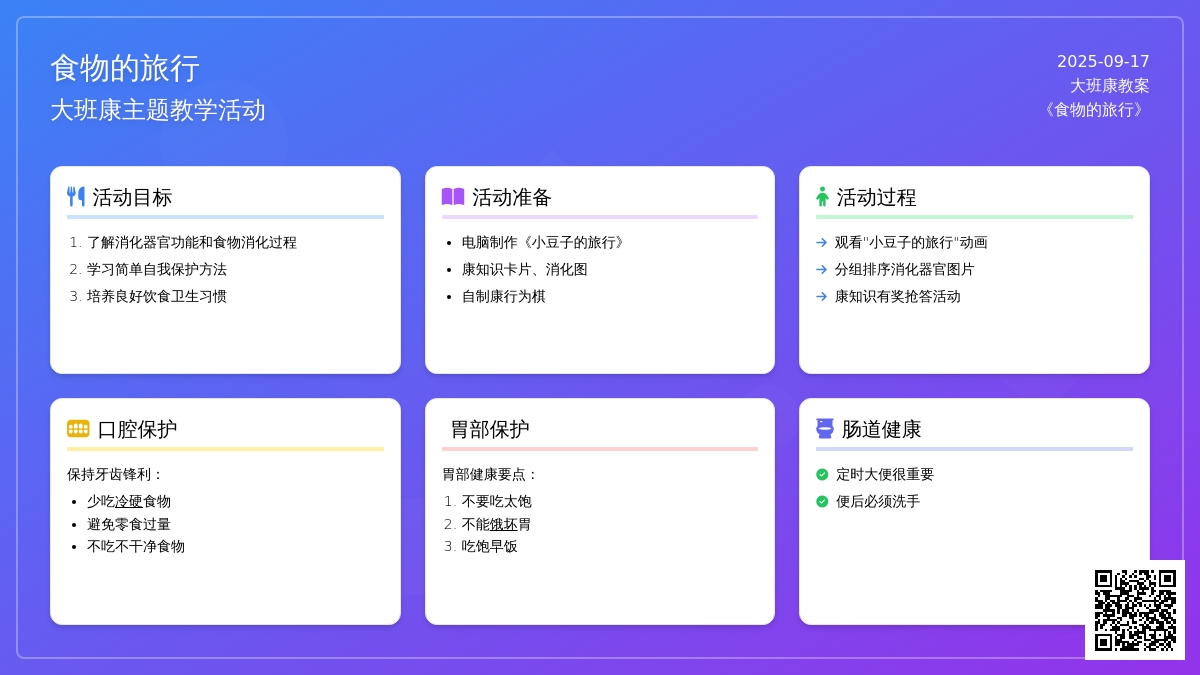Select the 活动准备 card heading
The height and width of the screenshot is (675, 1200).
[x=512, y=197]
